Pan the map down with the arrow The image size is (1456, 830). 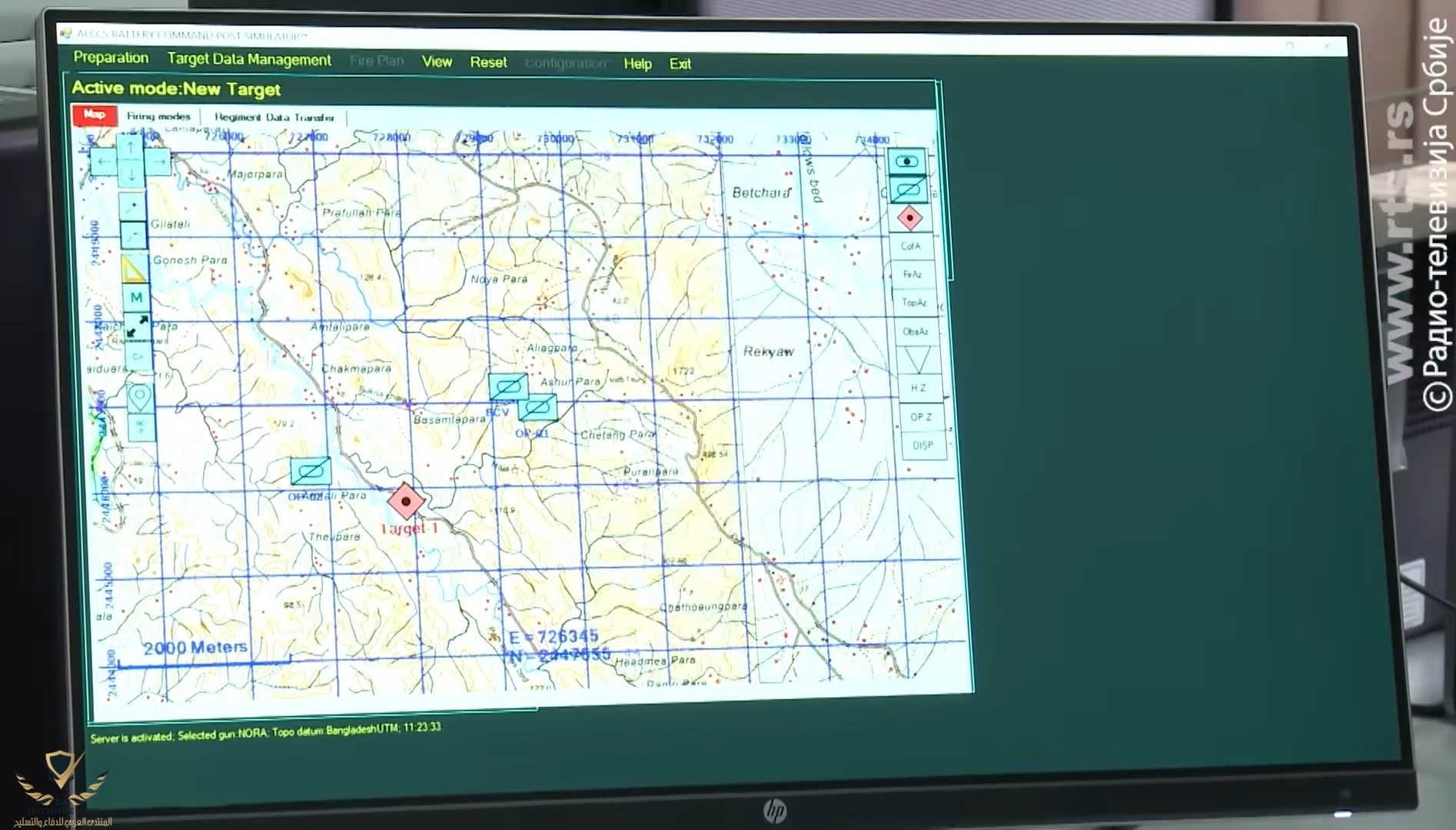click(x=131, y=175)
